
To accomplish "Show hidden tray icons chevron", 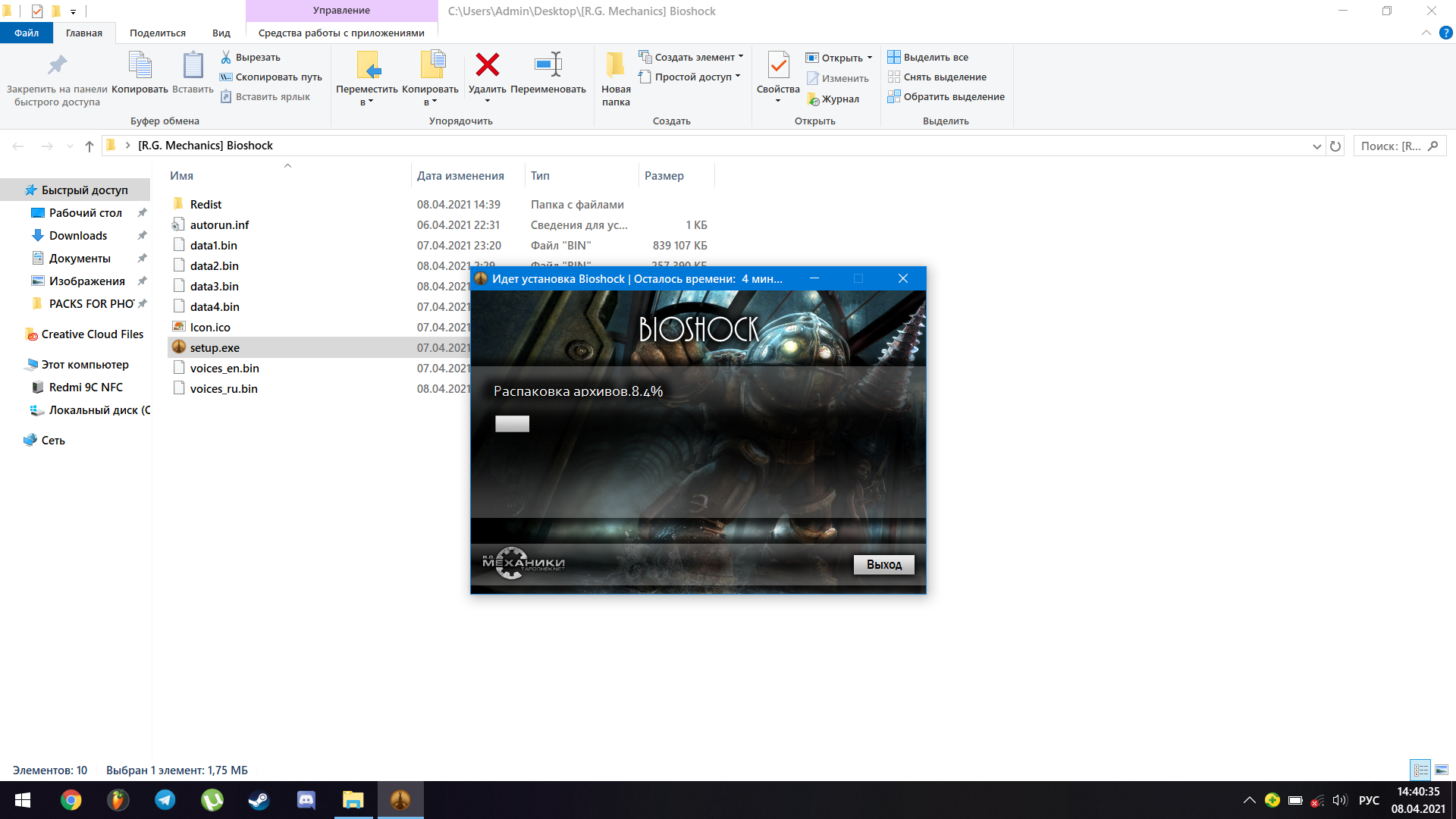I will tap(1249, 800).
